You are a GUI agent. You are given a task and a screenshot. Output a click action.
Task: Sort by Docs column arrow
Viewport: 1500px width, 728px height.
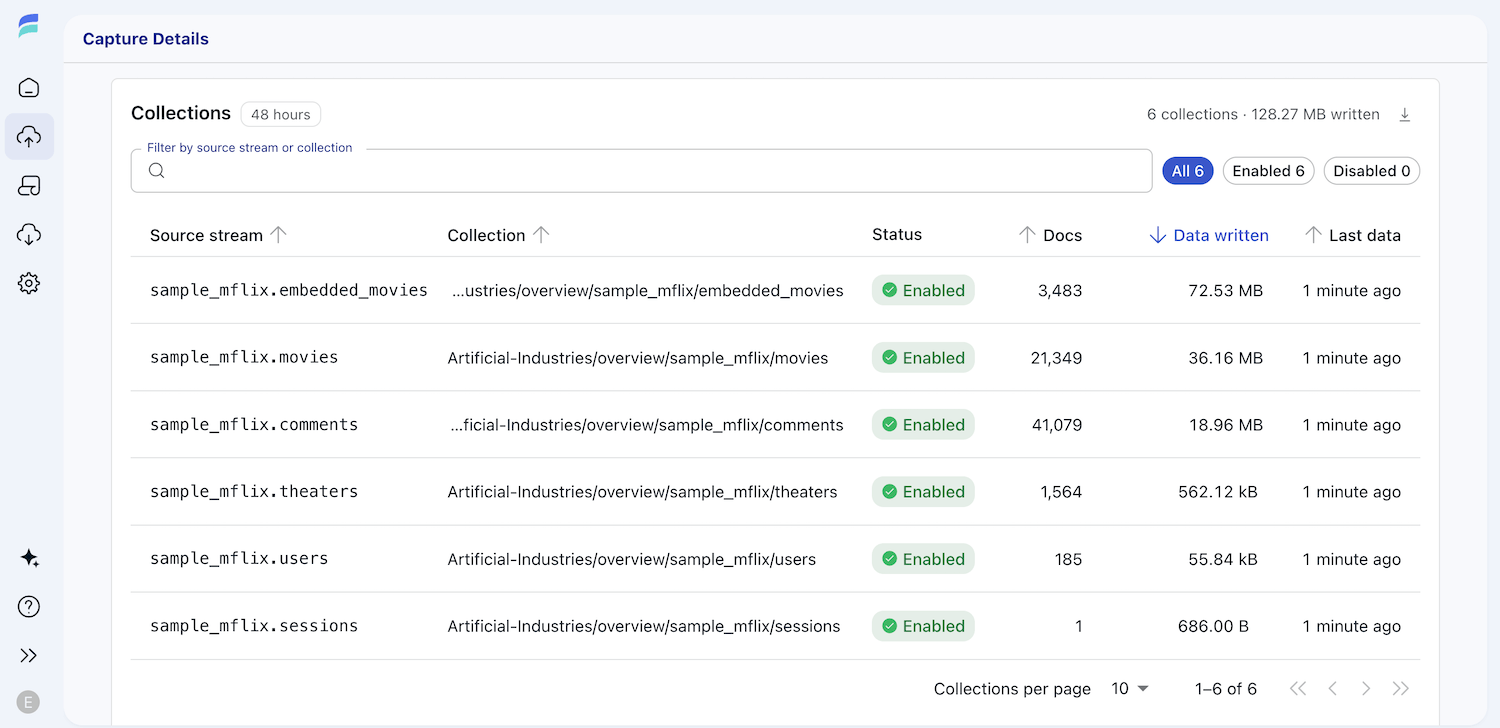coord(1027,235)
